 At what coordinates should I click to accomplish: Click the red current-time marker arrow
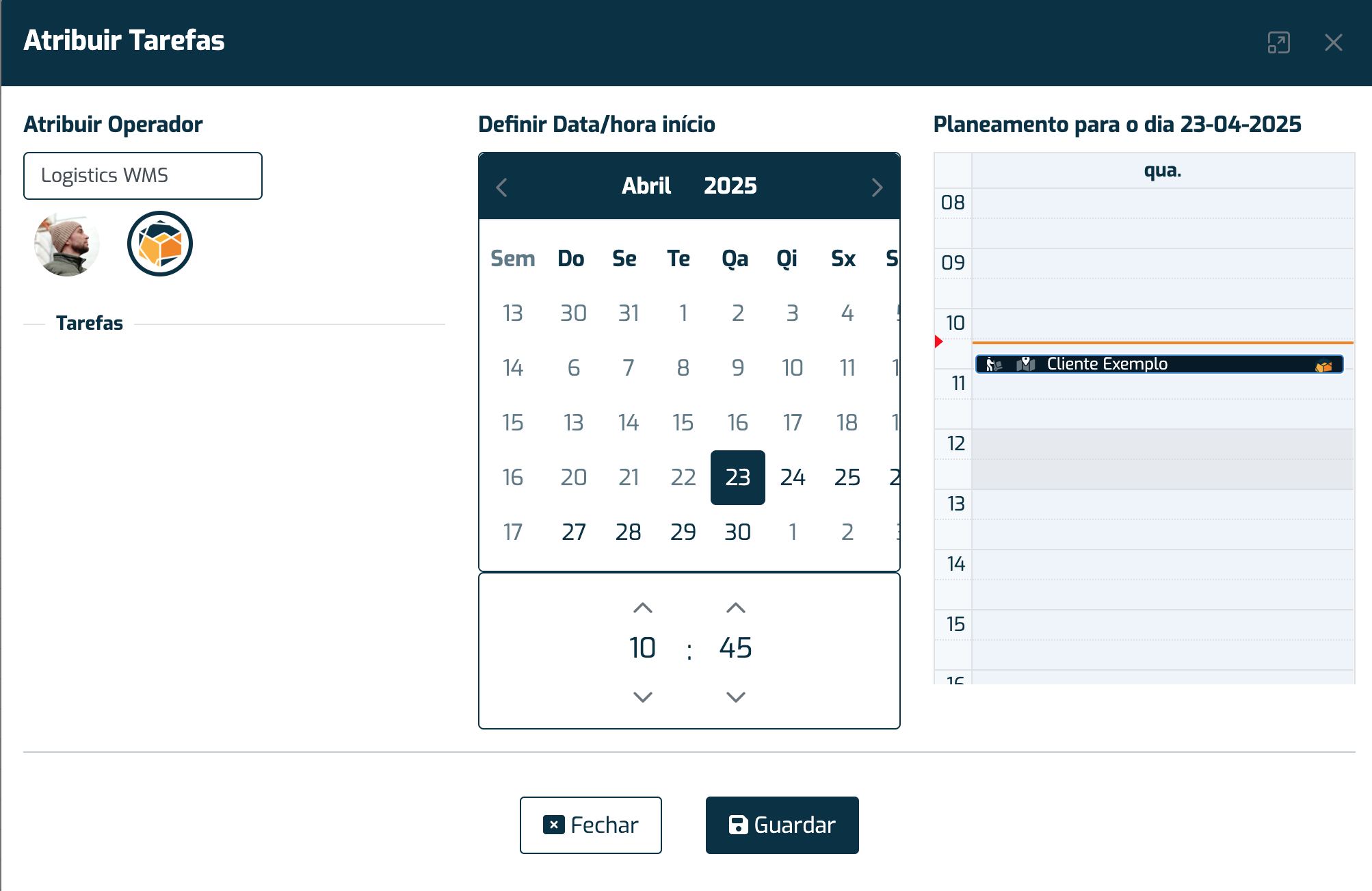pyautogui.click(x=939, y=341)
